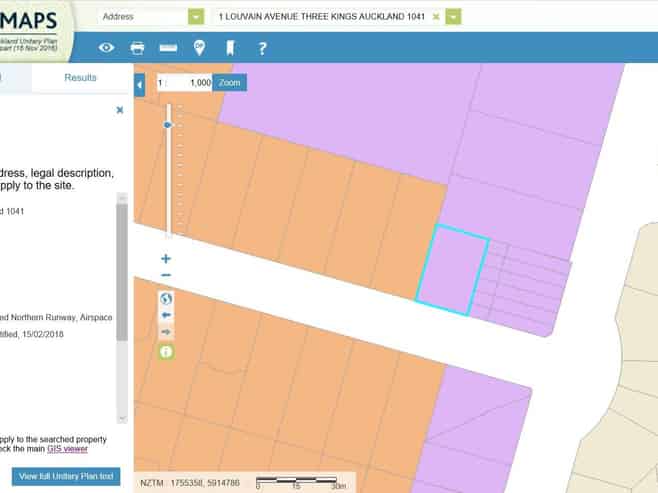658x493 pixels.
Task: Clear the searched address with the X
Action: pyautogui.click(x=436, y=17)
